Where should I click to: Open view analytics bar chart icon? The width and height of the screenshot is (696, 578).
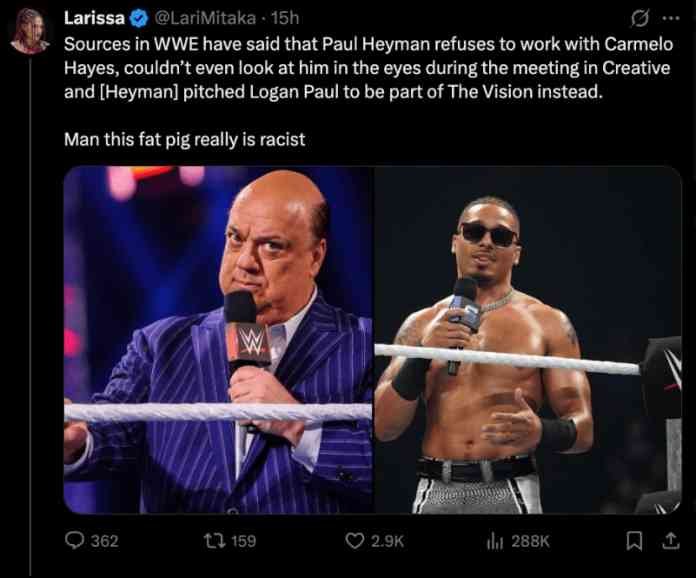[x=494, y=541]
